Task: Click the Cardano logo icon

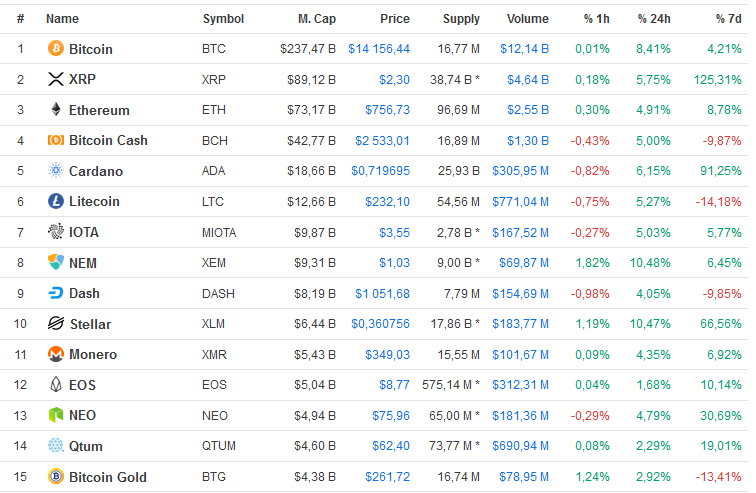Action: tap(56, 171)
